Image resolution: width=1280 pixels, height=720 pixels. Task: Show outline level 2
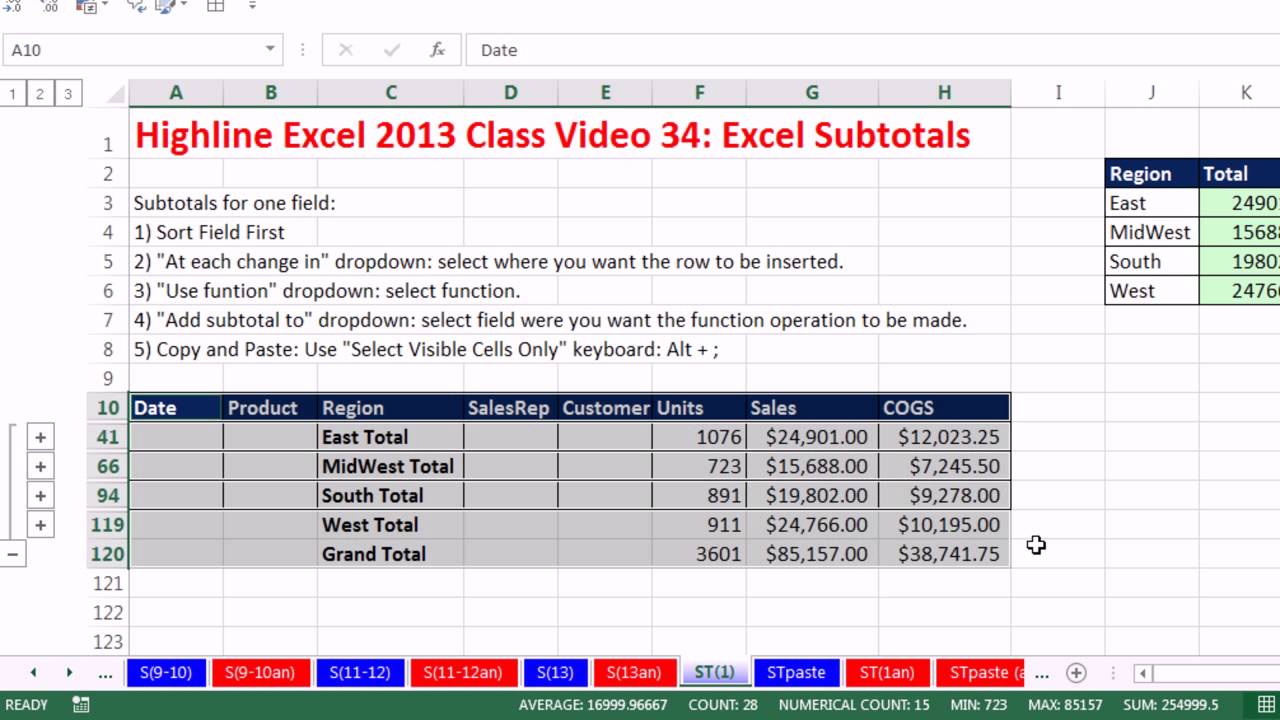coord(40,94)
